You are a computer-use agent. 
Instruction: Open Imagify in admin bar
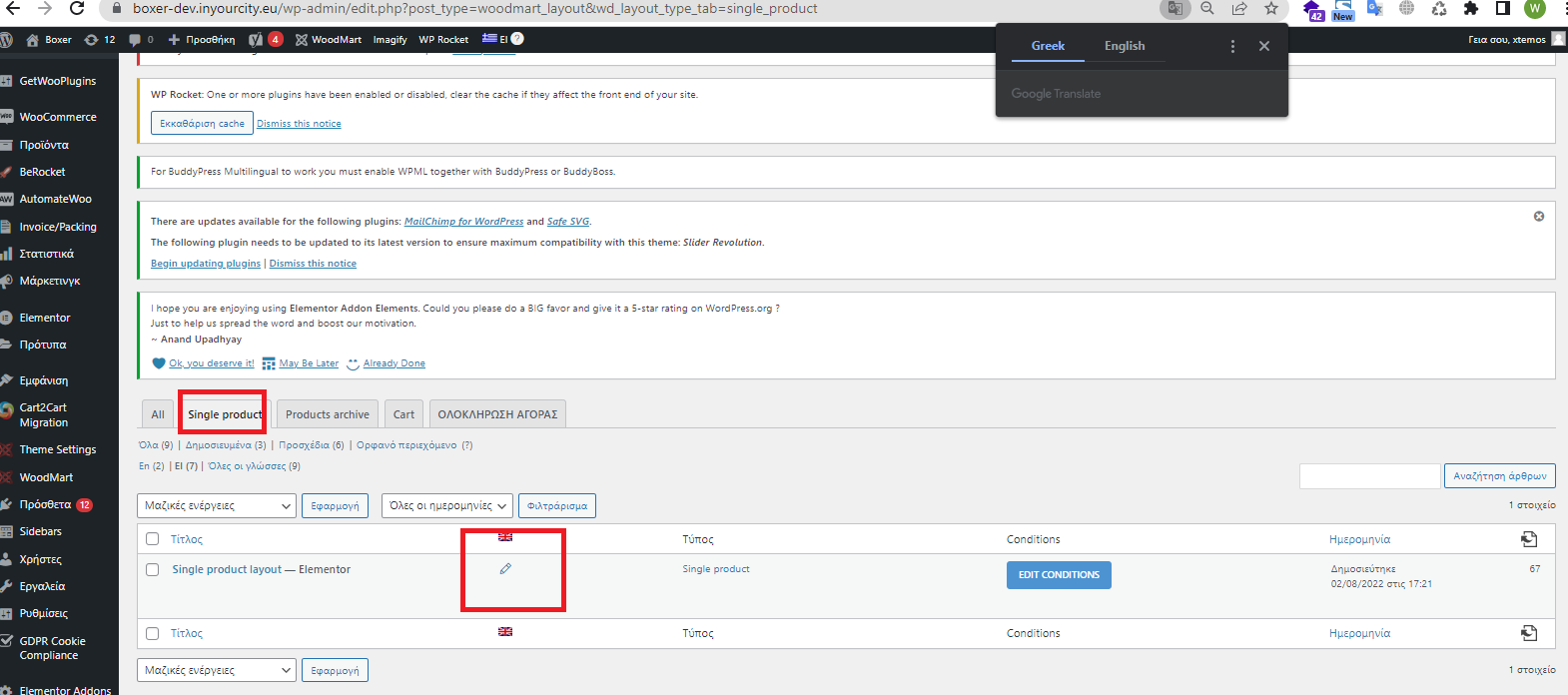(390, 40)
